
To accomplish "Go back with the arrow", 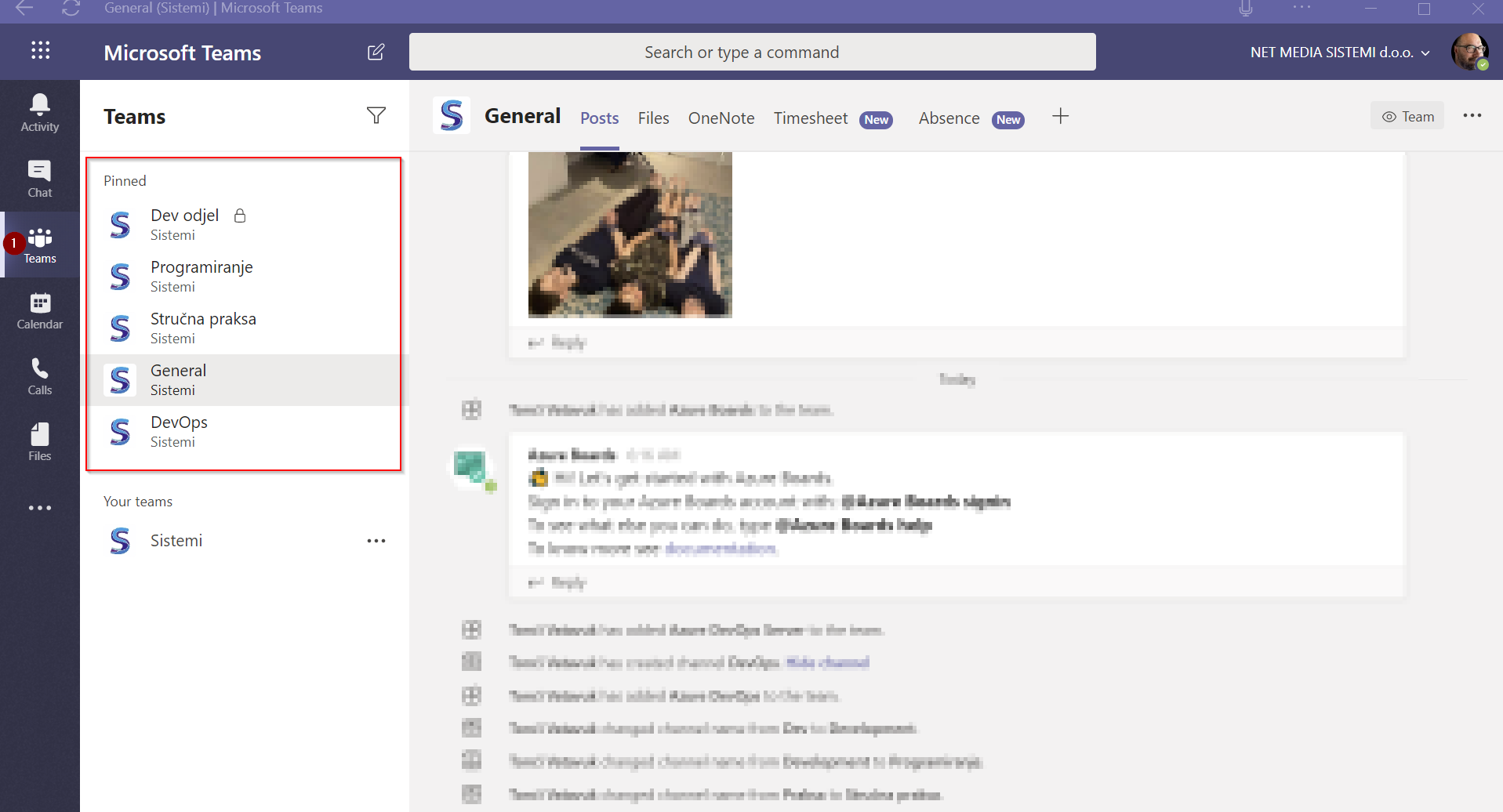I will coord(24,9).
